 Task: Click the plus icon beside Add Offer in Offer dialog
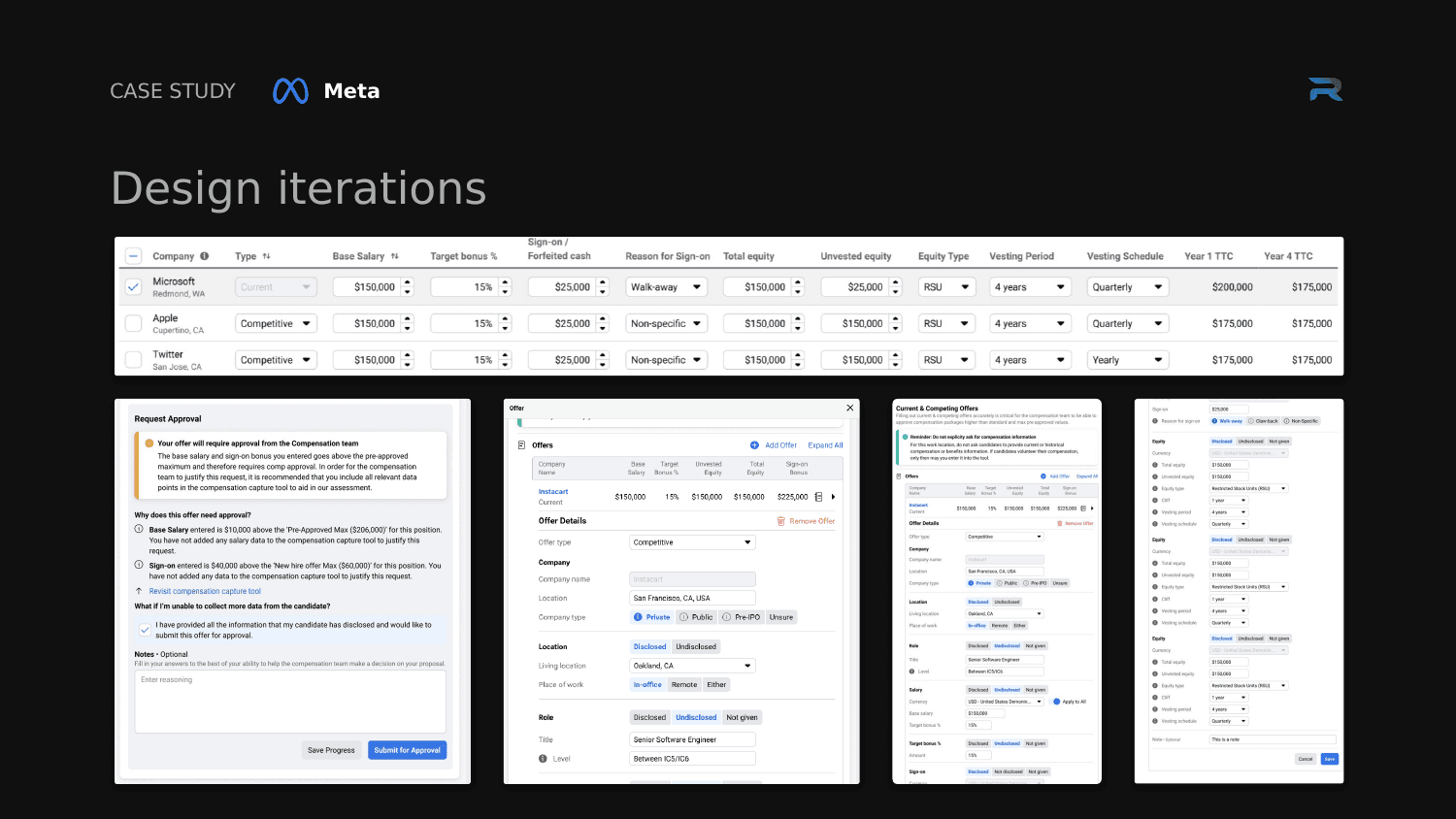click(x=754, y=445)
